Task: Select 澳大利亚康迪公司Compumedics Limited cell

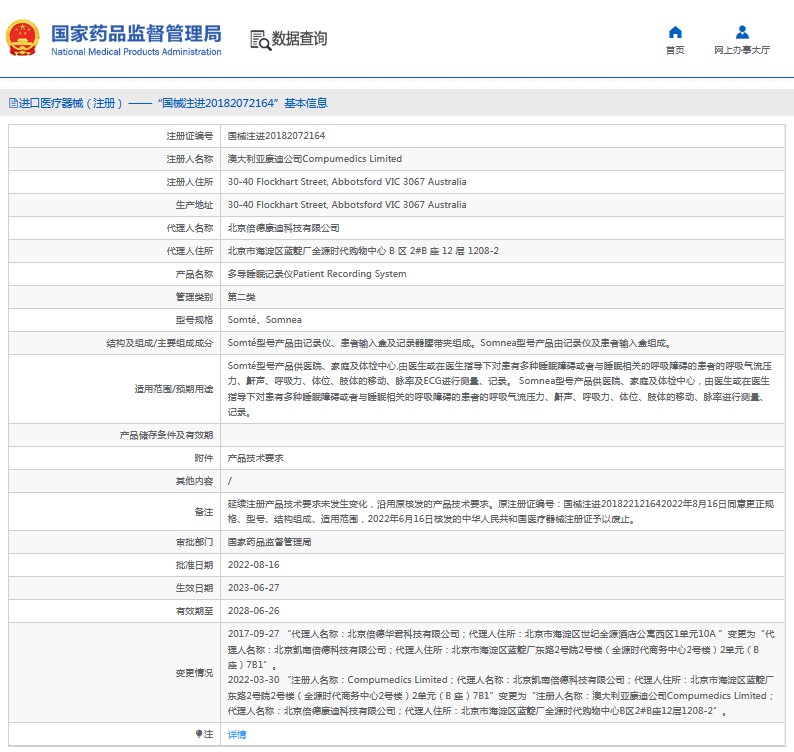Action: click(314, 159)
